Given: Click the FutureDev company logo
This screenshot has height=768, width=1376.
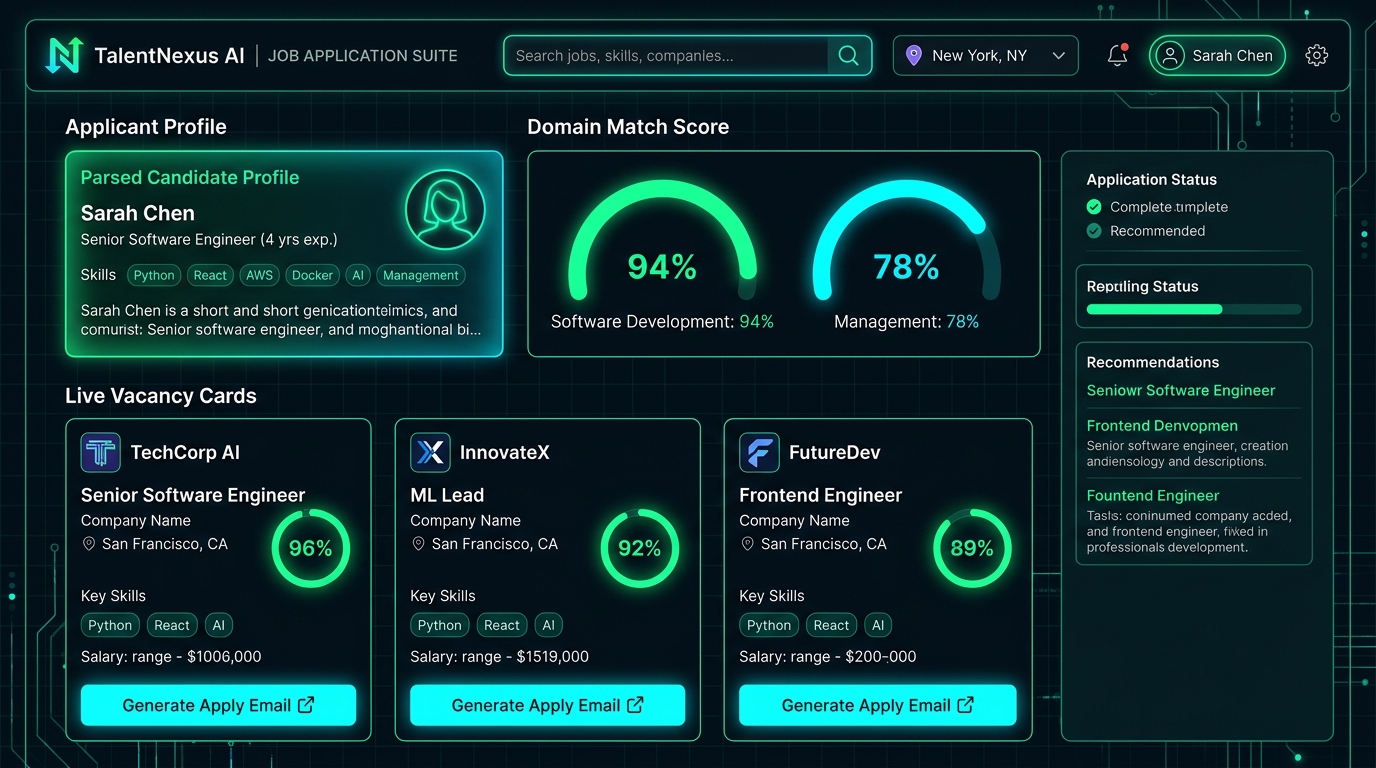Looking at the screenshot, I should click(x=759, y=453).
